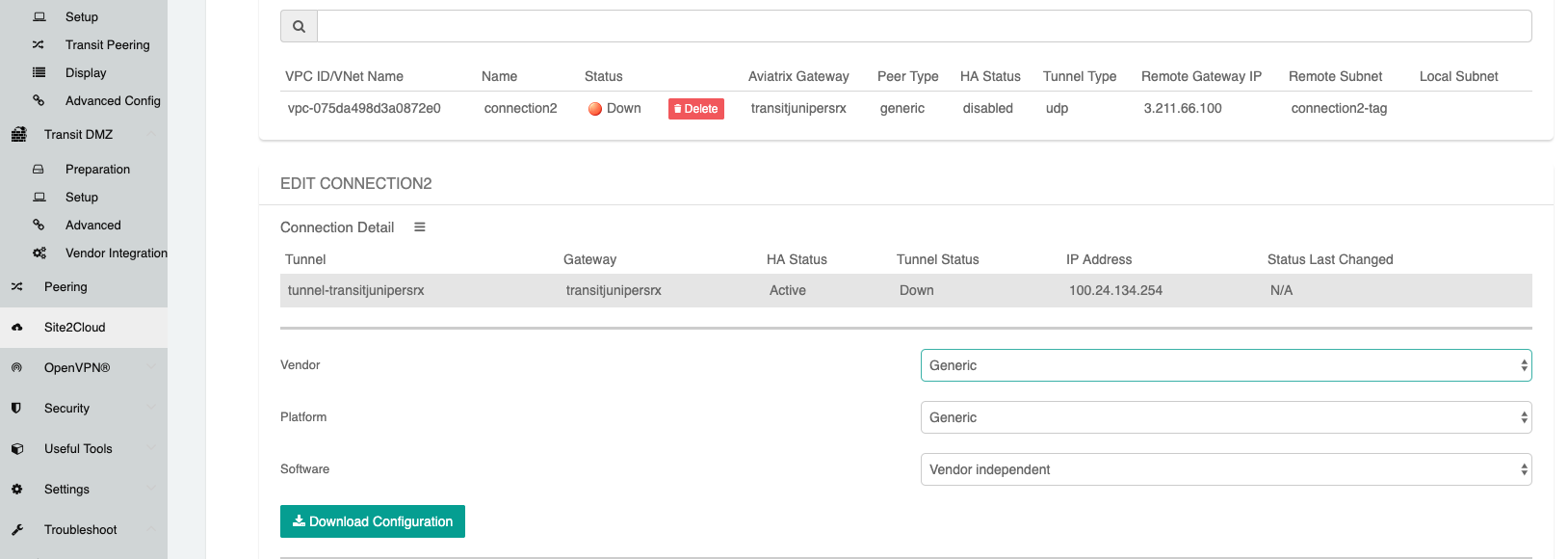This screenshot has height=559, width=1568.
Task: Expand the OpenVPN sidebar section
Action: [77, 368]
